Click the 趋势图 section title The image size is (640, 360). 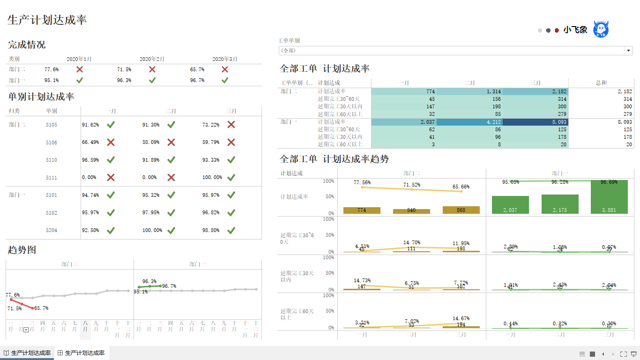point(22,250)
